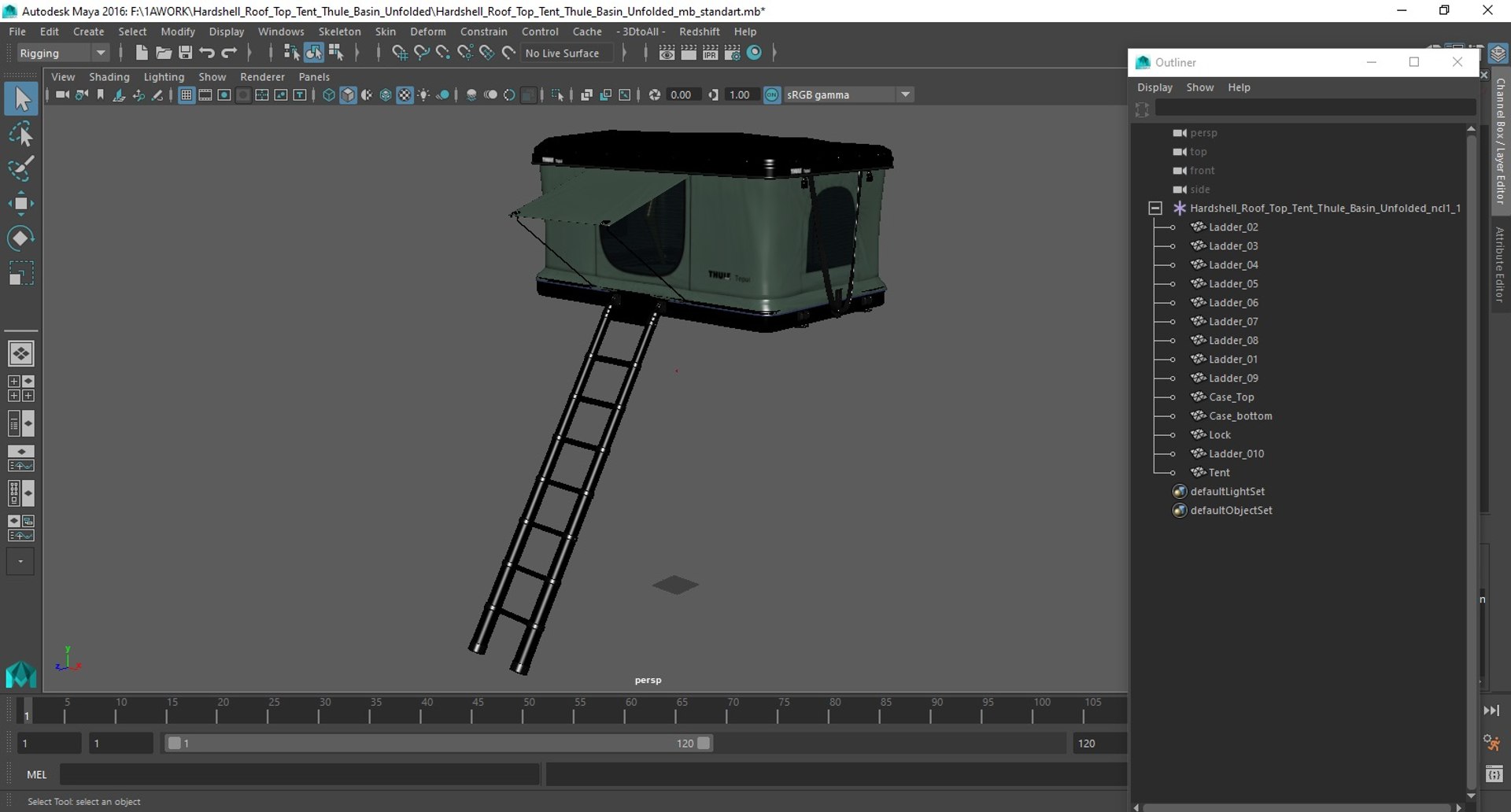1511x812 pixels.
Task: Select the Case_Top item in Outliner
Action: 1231,397
